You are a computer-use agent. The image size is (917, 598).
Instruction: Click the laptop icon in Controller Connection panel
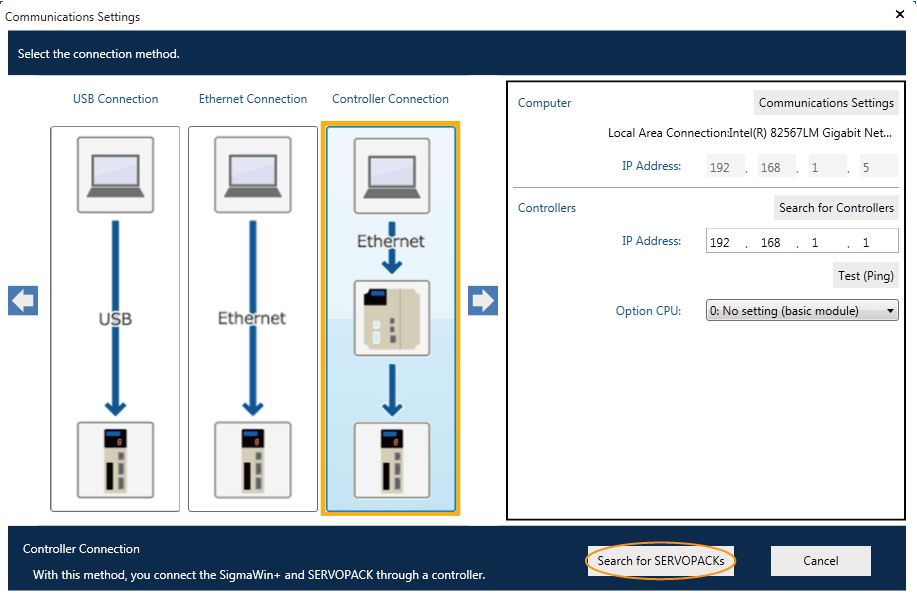pos(391,174)
